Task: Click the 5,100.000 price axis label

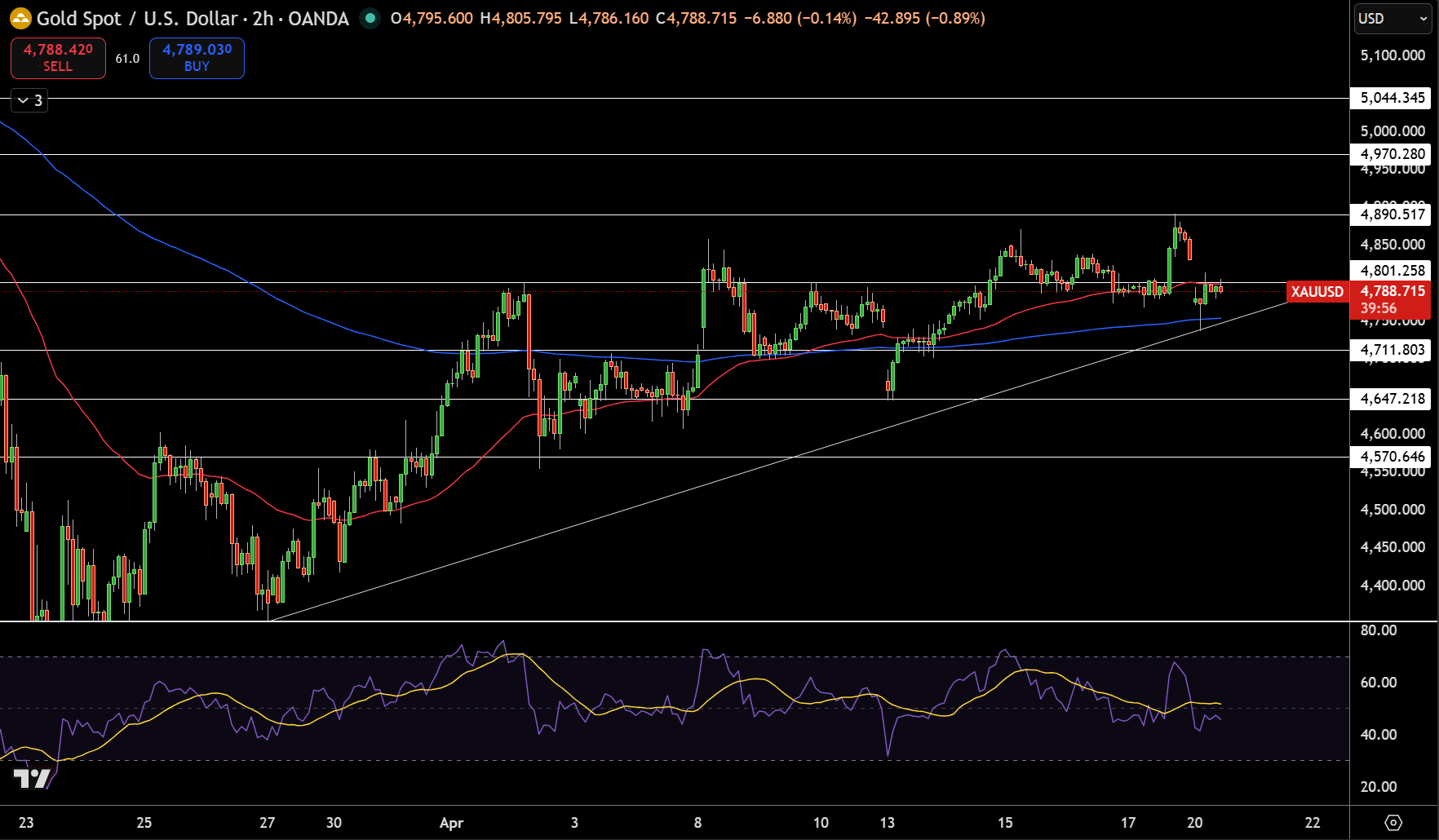Action: [x=1393, y=55]
